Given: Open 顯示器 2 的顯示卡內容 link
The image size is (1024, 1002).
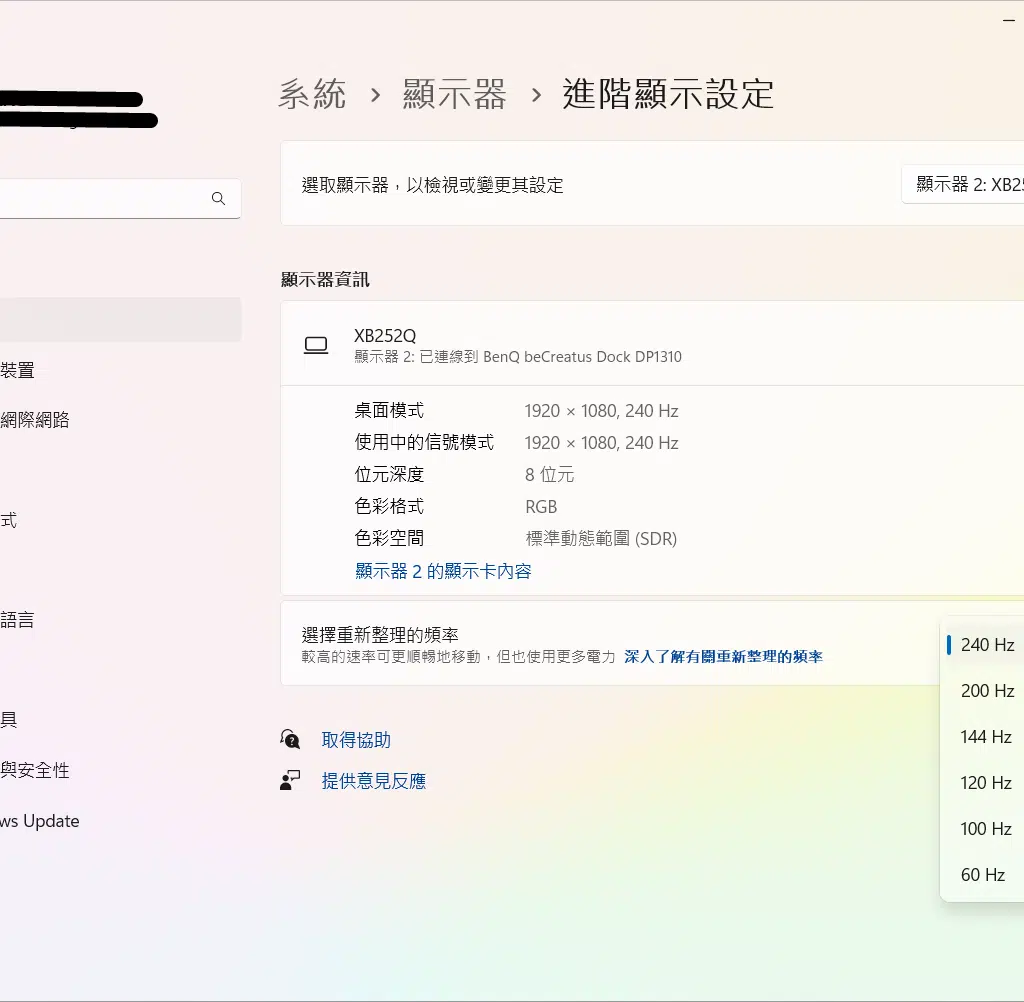Looking at the screenshot, I should click(x=443, y=571).
